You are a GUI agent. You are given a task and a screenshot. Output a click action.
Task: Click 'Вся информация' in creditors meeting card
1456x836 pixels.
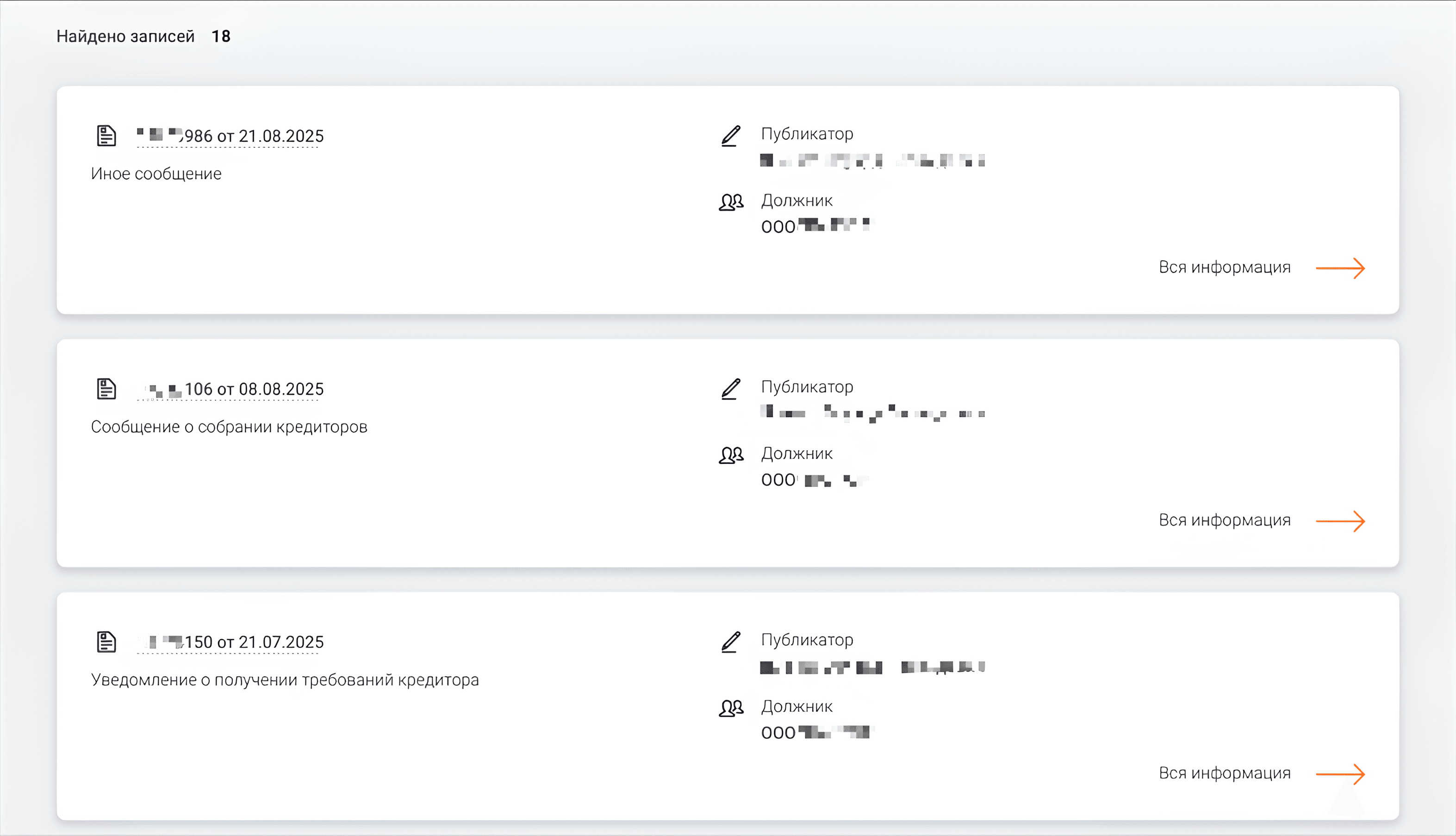tap(1225, 520)
